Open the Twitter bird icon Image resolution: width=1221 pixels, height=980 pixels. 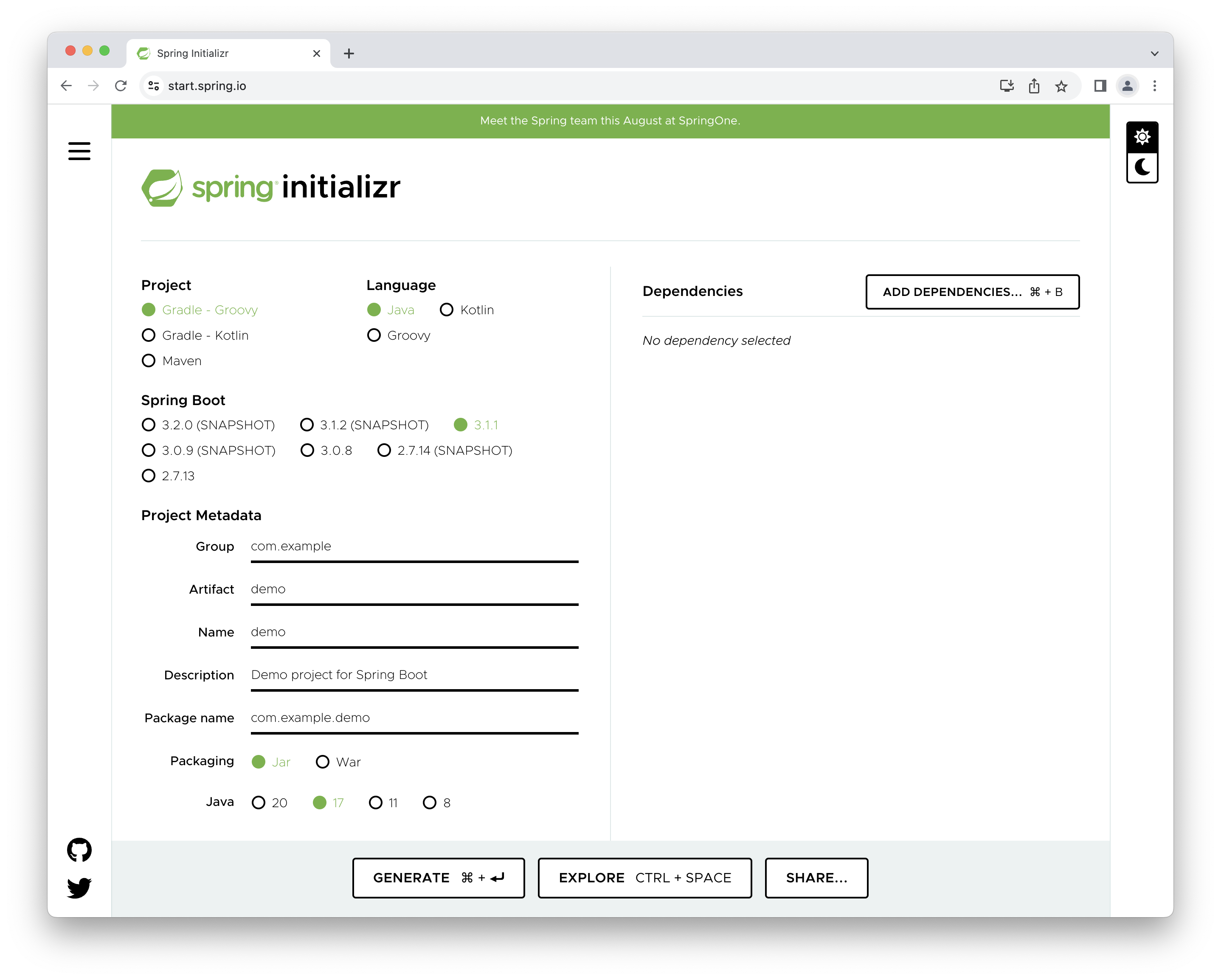(79, 888)
